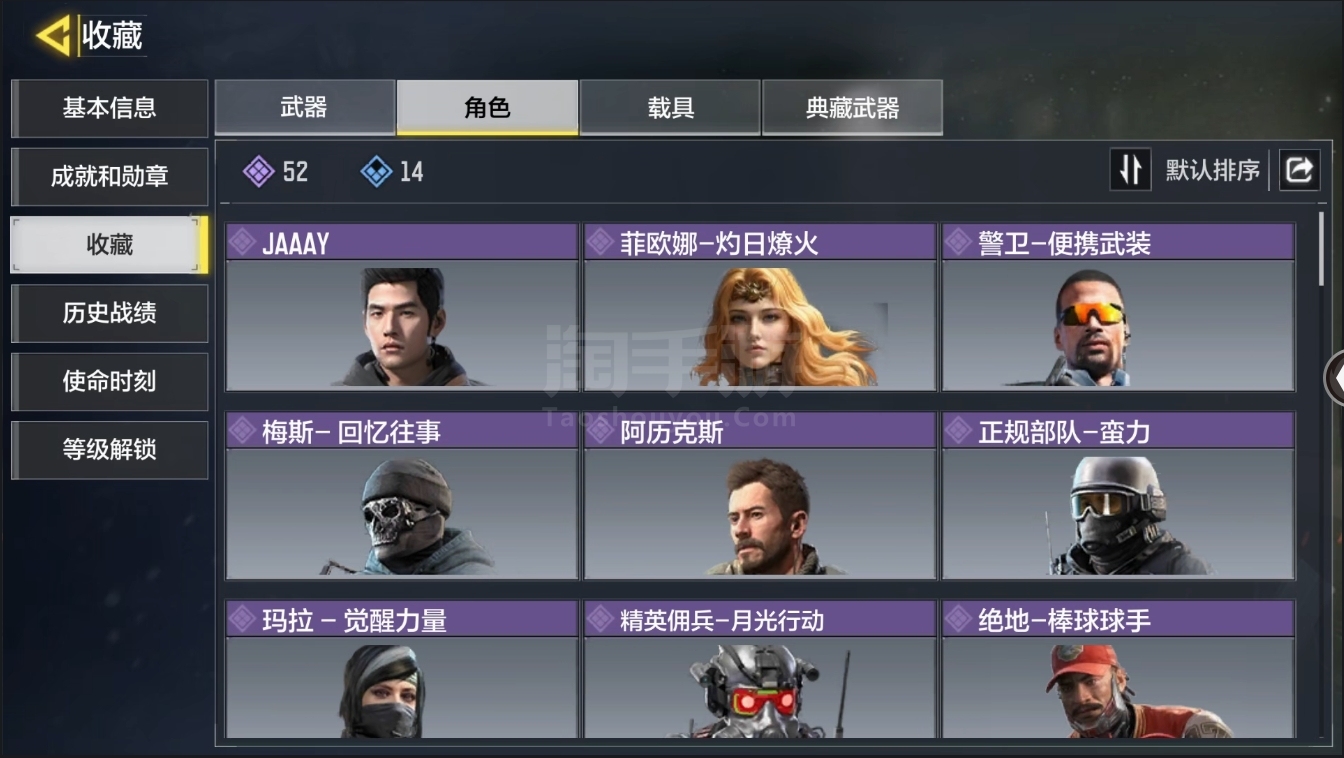
Task: Click rarity icon beside JAAAY title
Action: (x=242, y=242)
